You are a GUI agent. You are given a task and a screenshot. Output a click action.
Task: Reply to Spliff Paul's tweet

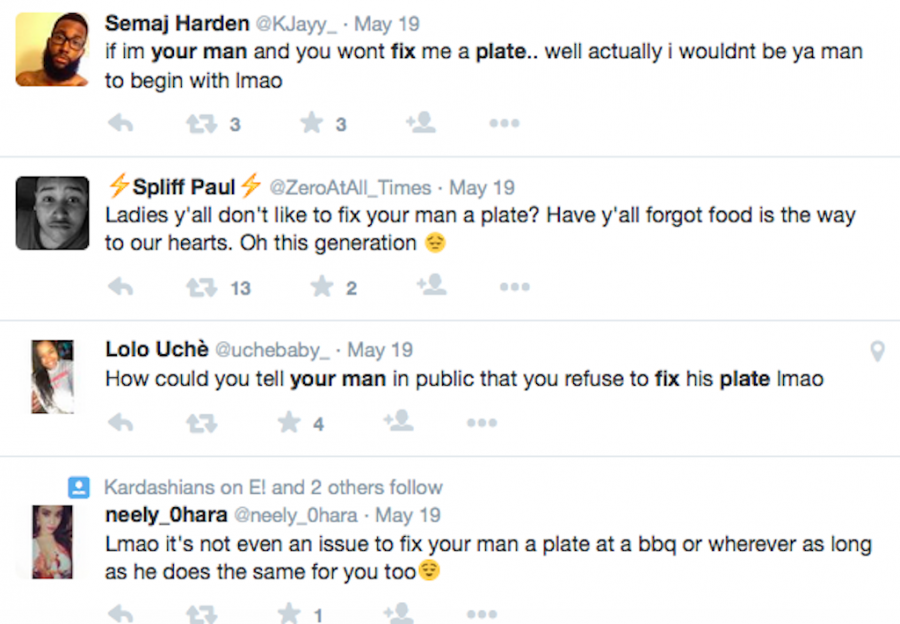pyautogui.click(x=120, y=288)
